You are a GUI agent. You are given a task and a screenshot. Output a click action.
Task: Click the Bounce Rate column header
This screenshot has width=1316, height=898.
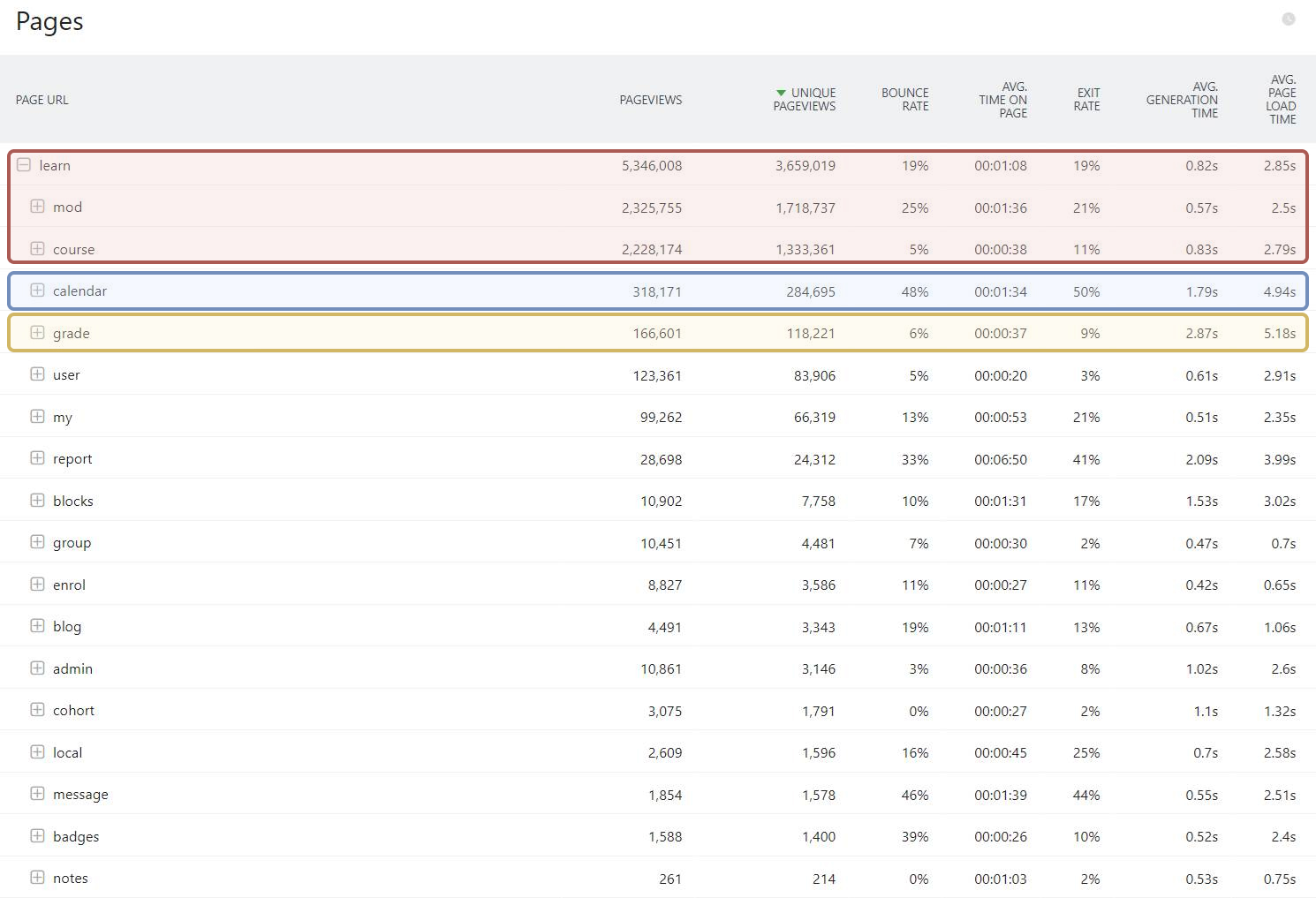(904, 100)
